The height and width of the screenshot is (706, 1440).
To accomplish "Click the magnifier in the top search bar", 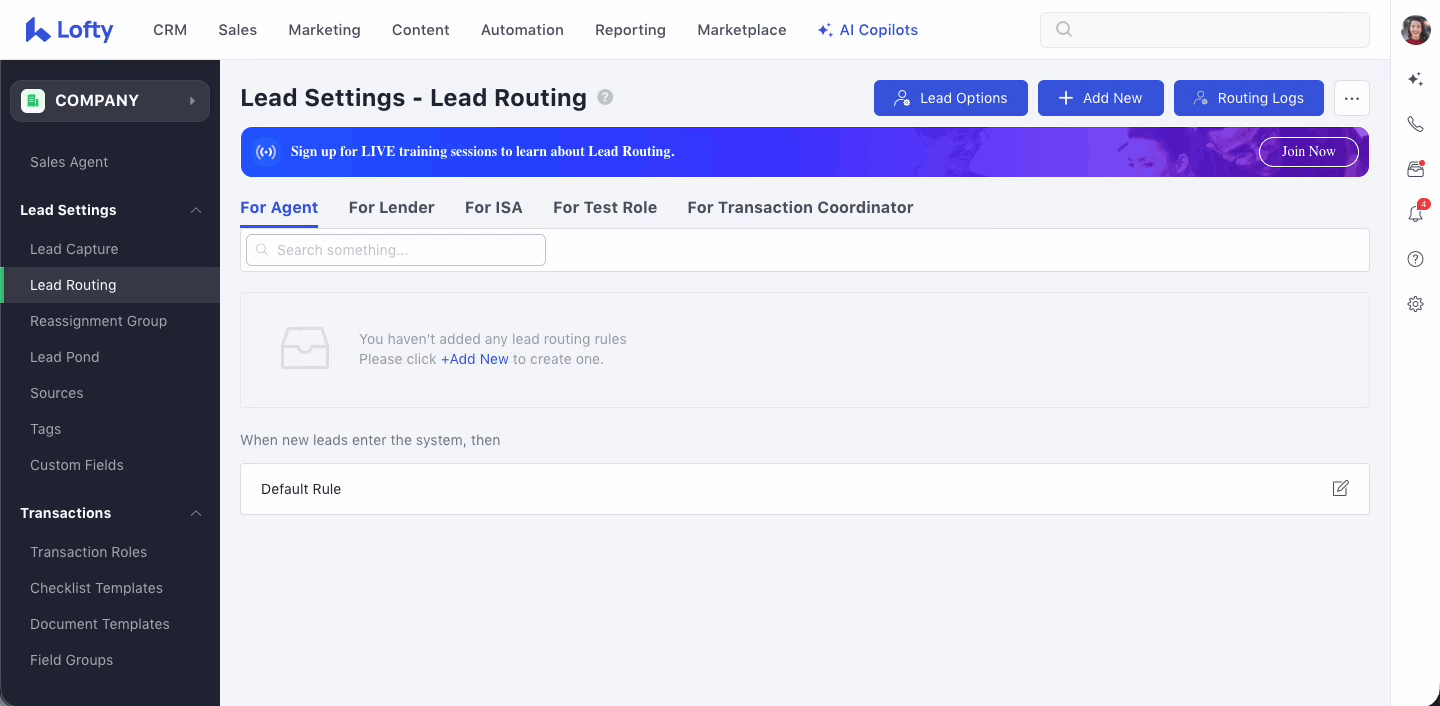I will pos(1064,30).
